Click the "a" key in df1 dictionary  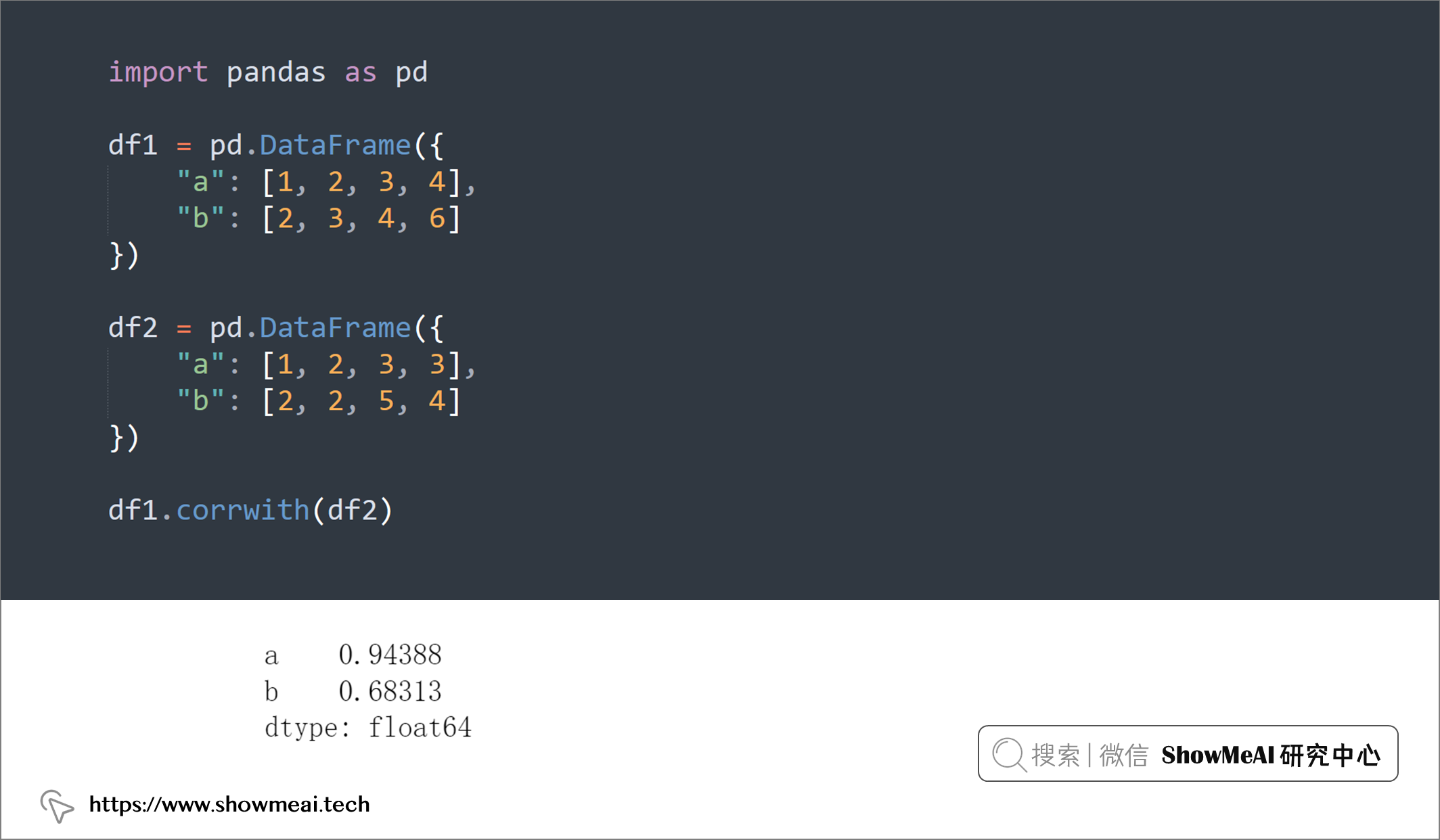click(x=200, y=181)
